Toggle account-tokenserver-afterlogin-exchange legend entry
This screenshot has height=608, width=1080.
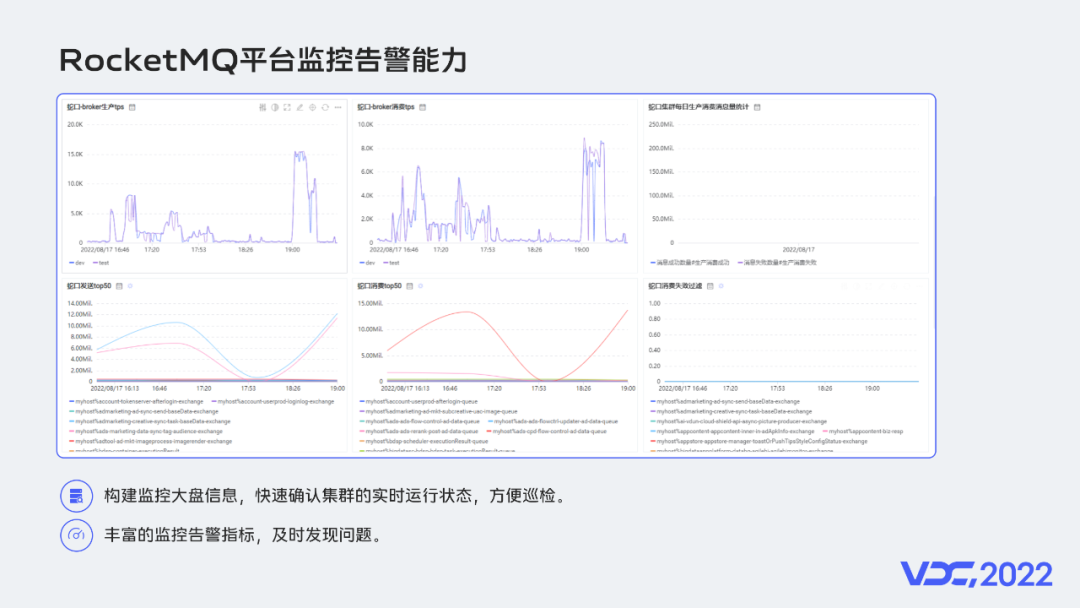coord(136,401)
